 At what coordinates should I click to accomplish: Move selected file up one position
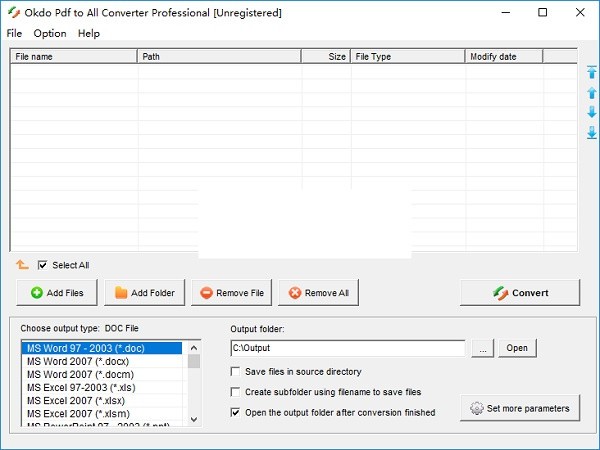(x=591, y=92)
